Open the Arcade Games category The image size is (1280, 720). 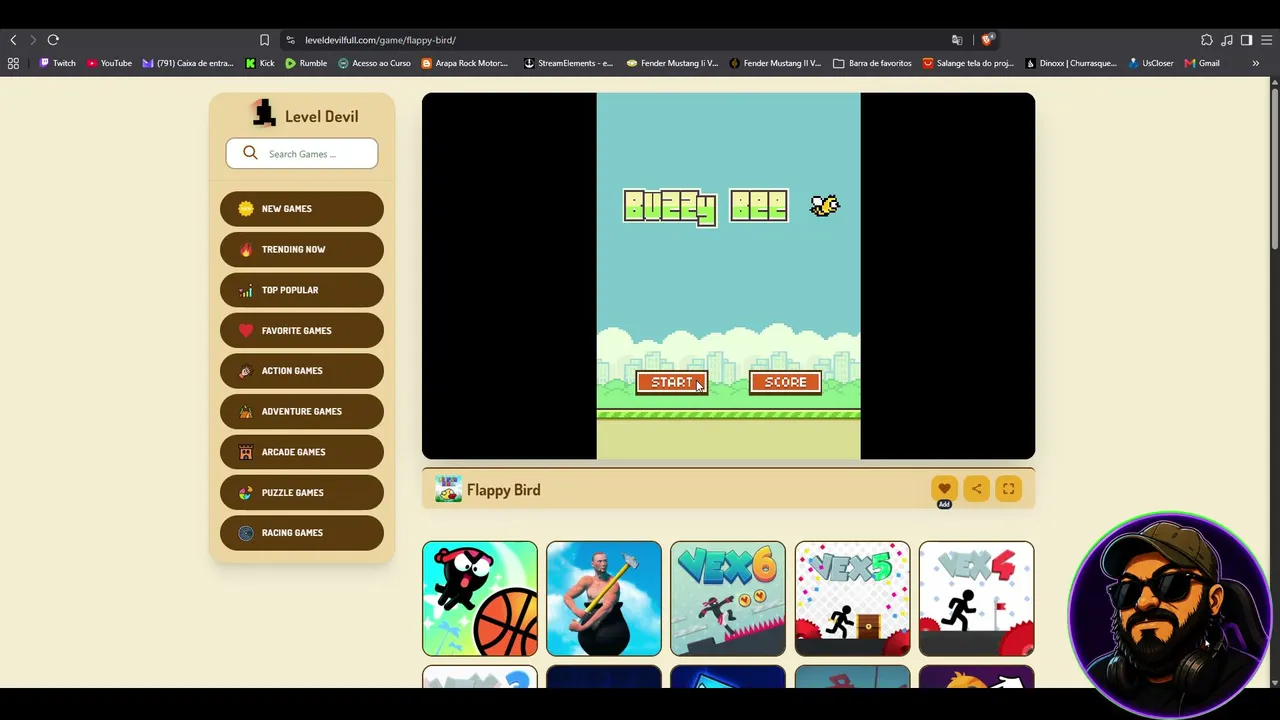(302, 452)
